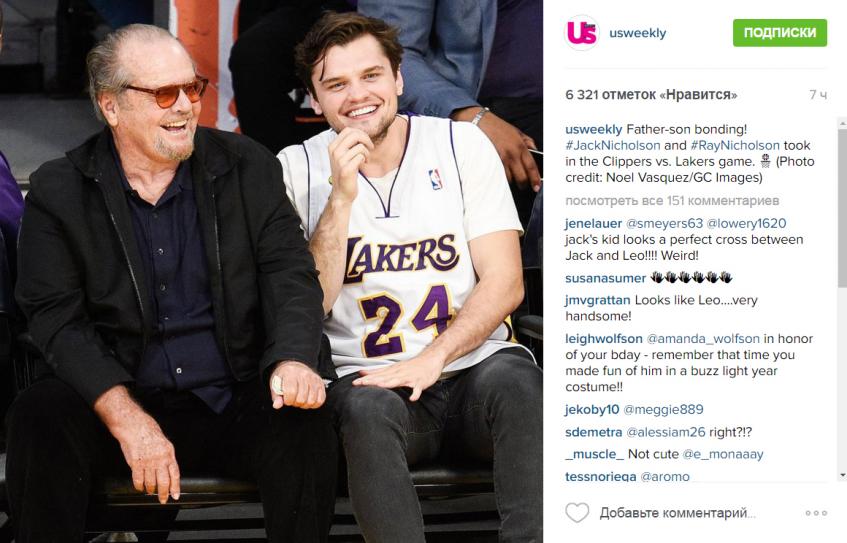Open jmvgrattan commenter profile
The image size is (847, 543).
point(597,300)
